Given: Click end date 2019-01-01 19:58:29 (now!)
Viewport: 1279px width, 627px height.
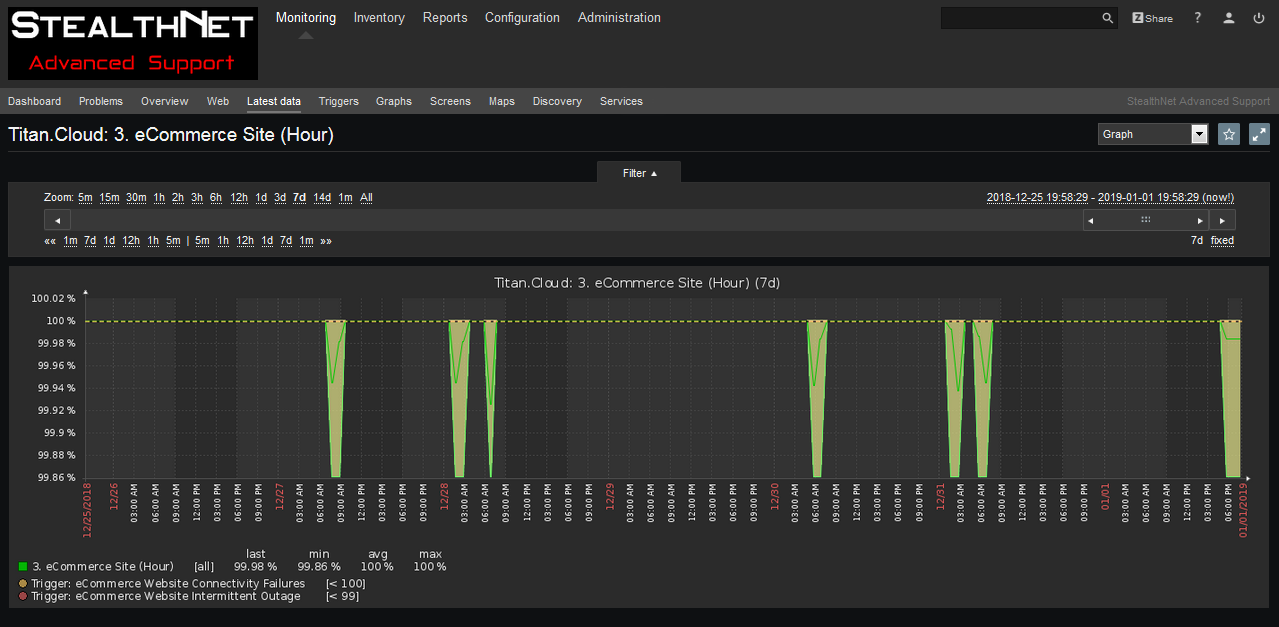Looking at the screenshot, I should click(x=1166, y=198).
